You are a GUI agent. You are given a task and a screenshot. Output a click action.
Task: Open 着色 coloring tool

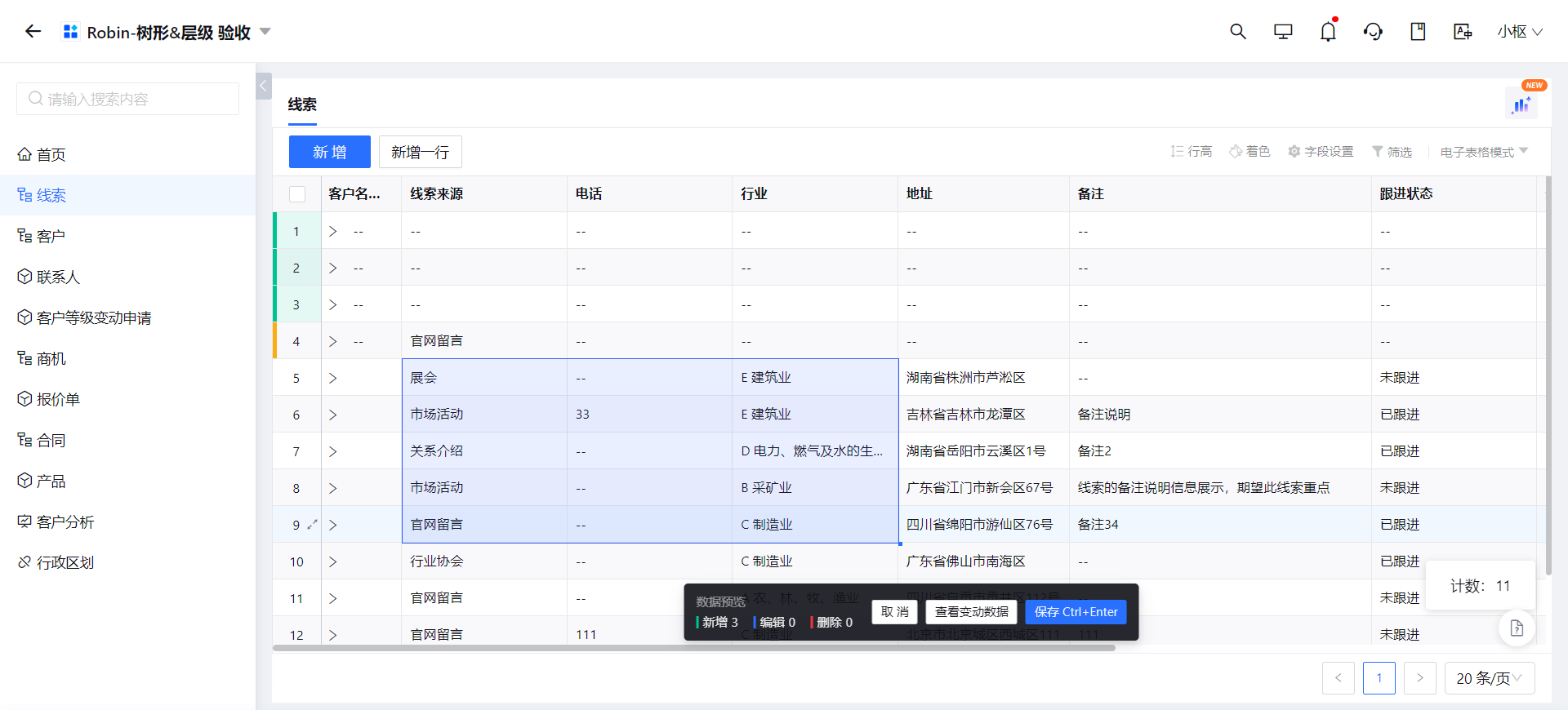point(1249,152)
